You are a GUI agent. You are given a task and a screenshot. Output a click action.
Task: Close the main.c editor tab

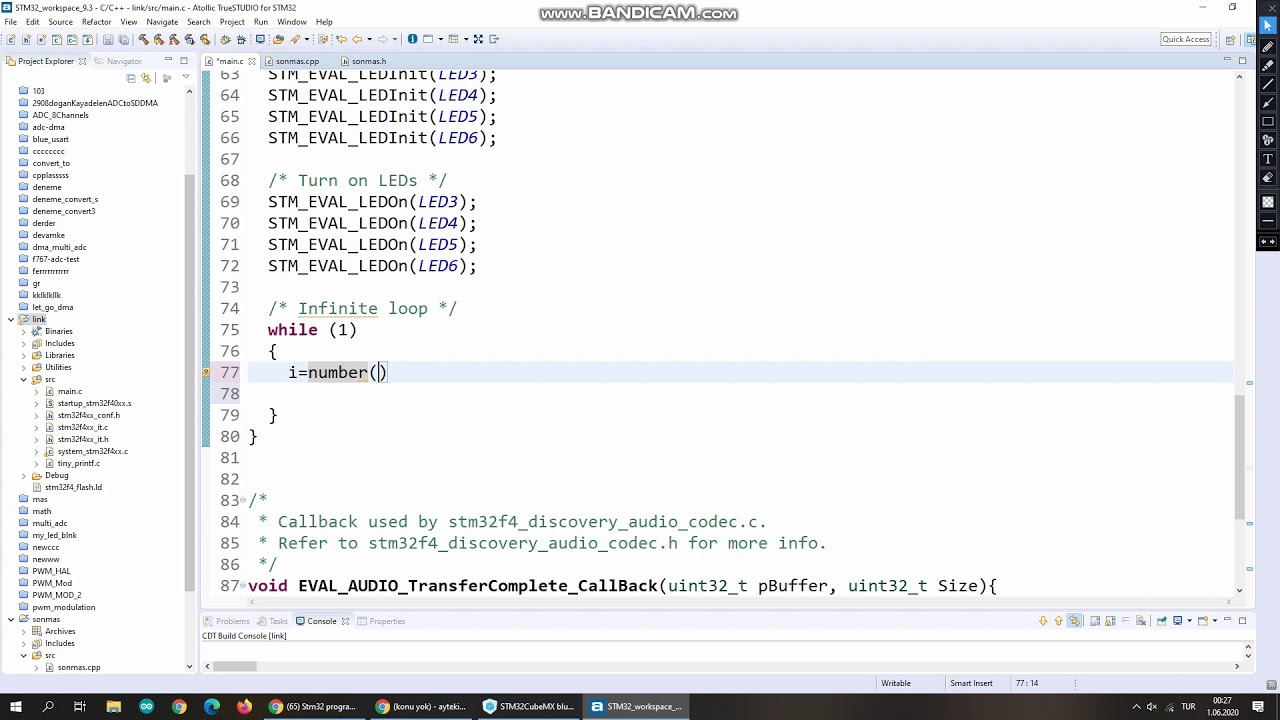click(x=252, y=61)
